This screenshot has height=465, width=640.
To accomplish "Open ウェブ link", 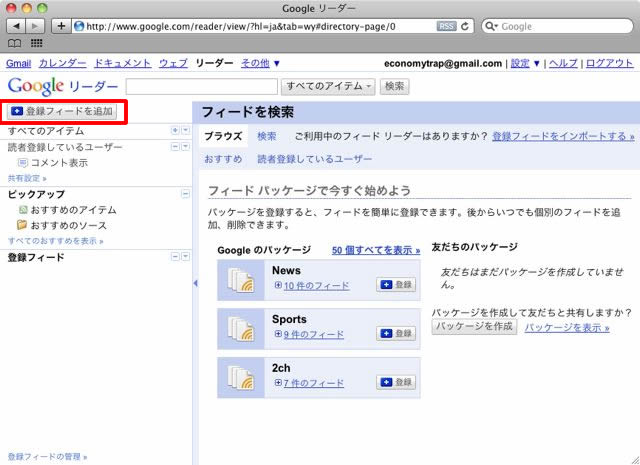I will tap(173, 63).
